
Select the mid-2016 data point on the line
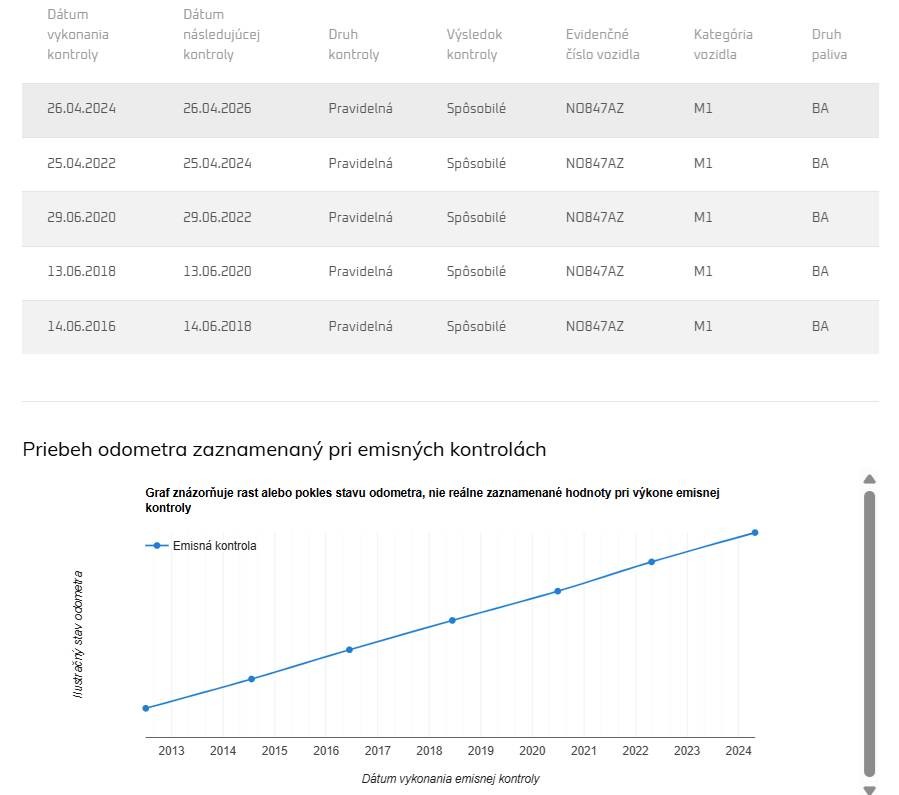pos(349,650)
